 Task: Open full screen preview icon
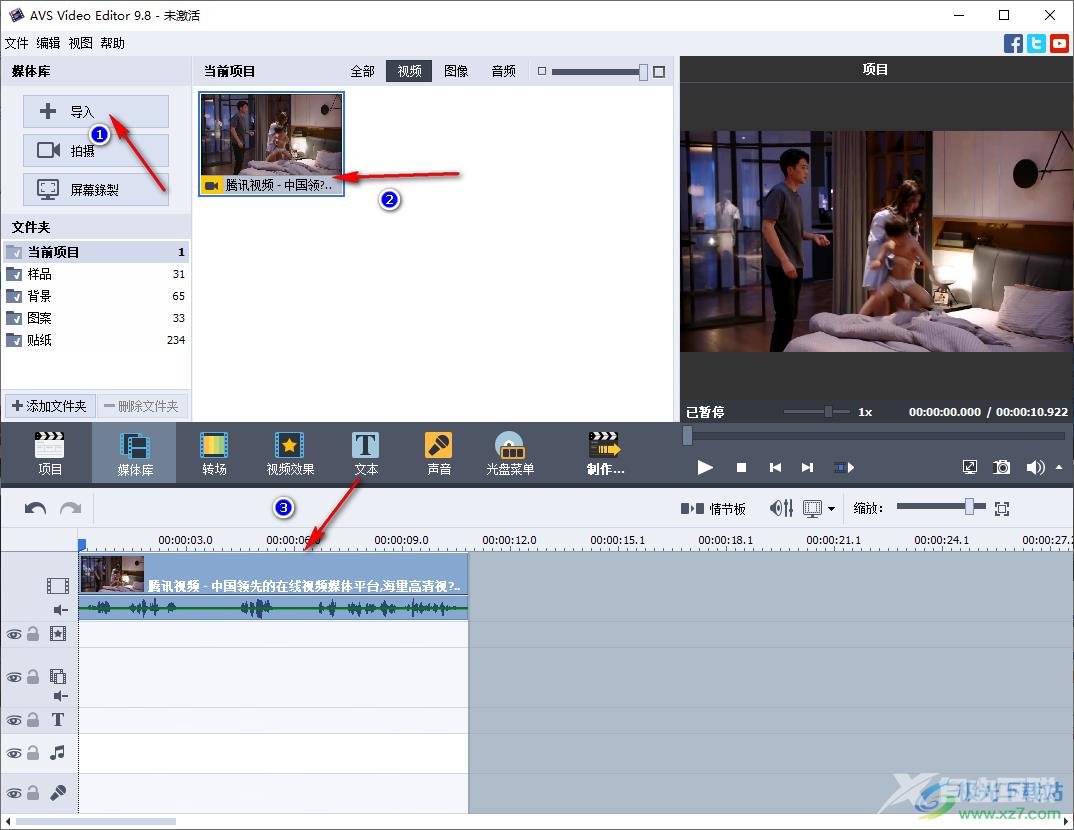pyautogui.click(x=970, y=467)
